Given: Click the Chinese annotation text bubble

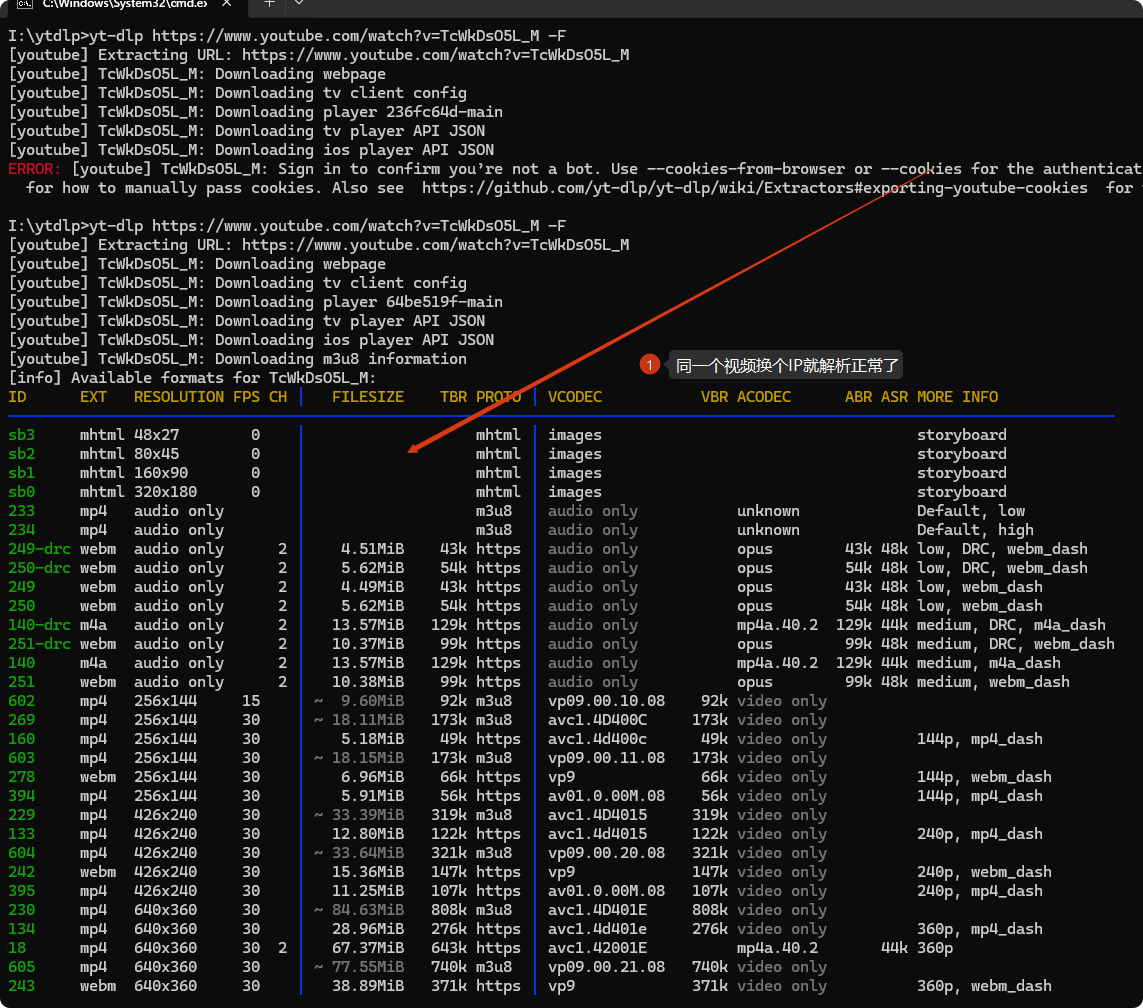Looking at the screenshot, I should pyautogui.click(x=787, y=366).
